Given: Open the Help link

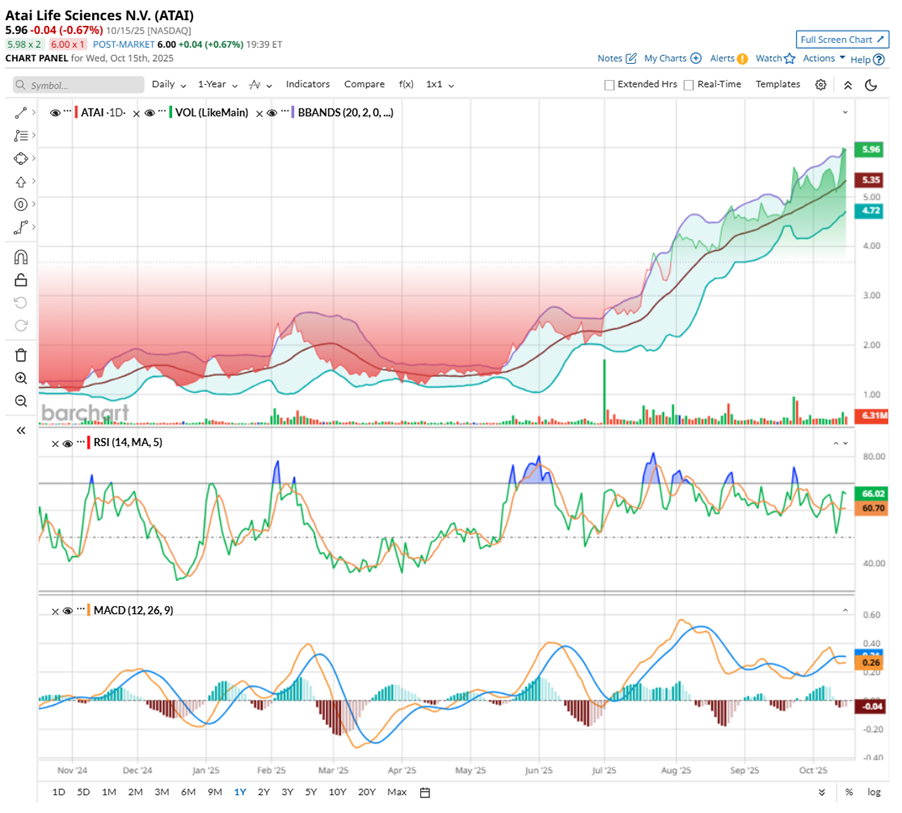Looking at the screenshot, I should point(867,59).
